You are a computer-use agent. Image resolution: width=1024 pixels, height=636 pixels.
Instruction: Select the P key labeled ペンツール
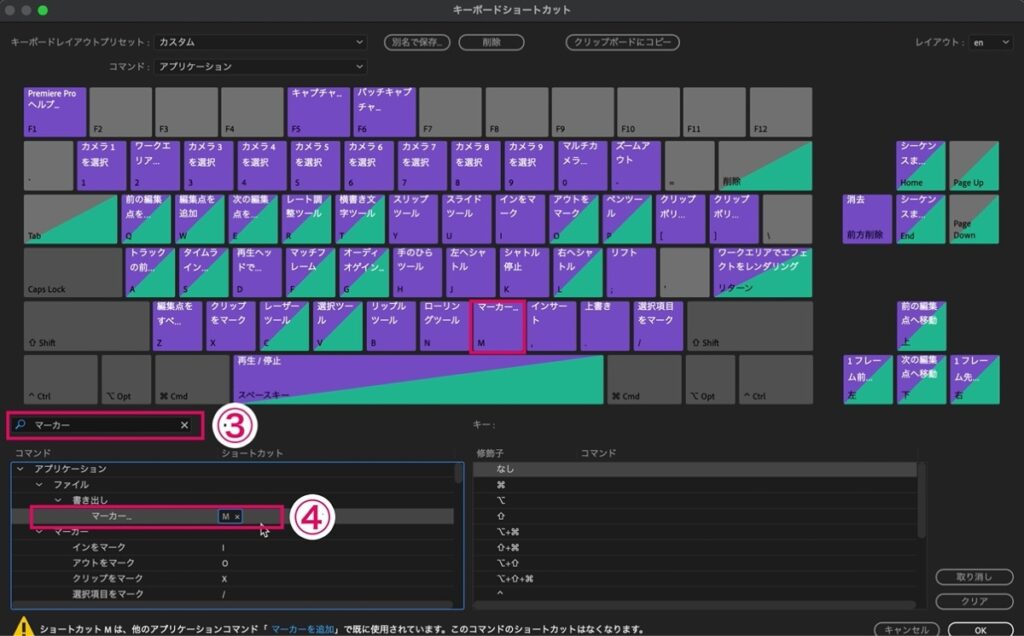tap(627, 219)
